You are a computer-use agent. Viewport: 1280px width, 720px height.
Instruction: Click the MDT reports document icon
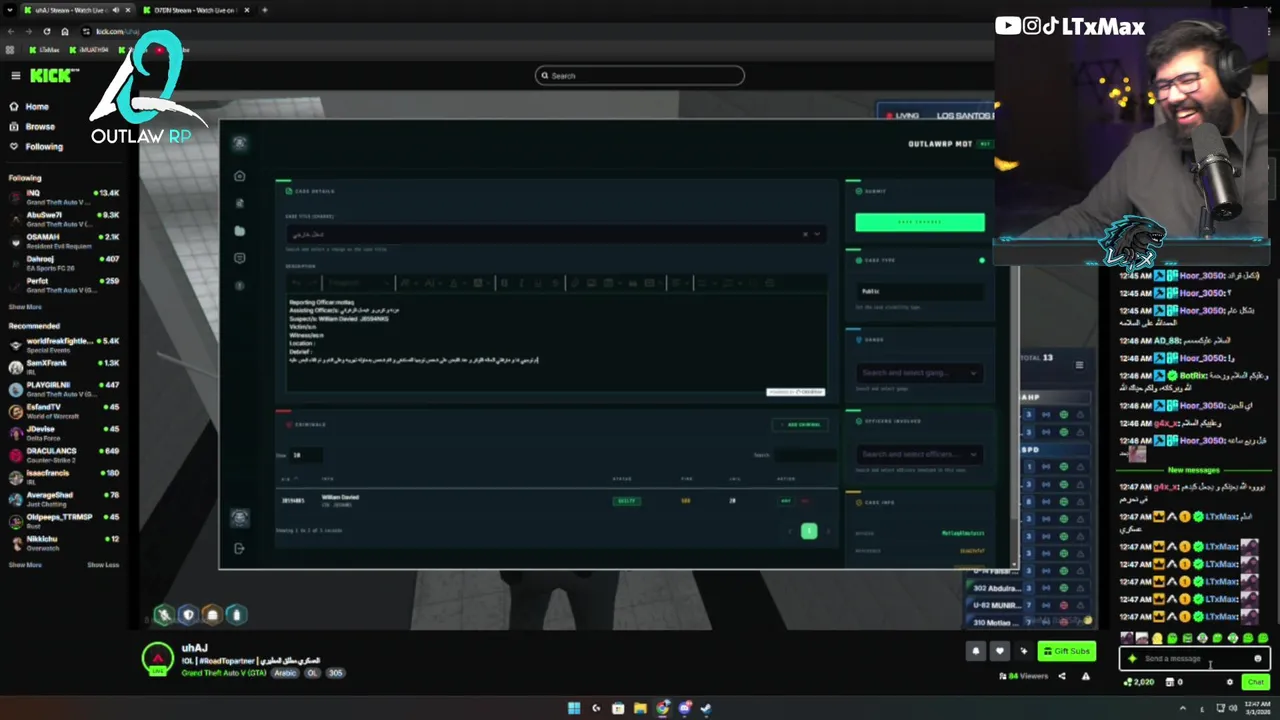coord(239,203)
